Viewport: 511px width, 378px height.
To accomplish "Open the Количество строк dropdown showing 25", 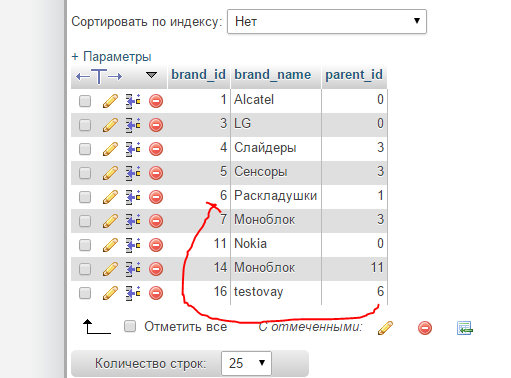I will click(x=246, y=363).
